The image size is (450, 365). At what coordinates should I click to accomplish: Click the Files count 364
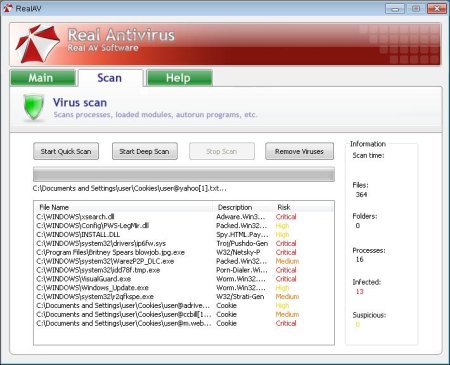coord(361,195)
